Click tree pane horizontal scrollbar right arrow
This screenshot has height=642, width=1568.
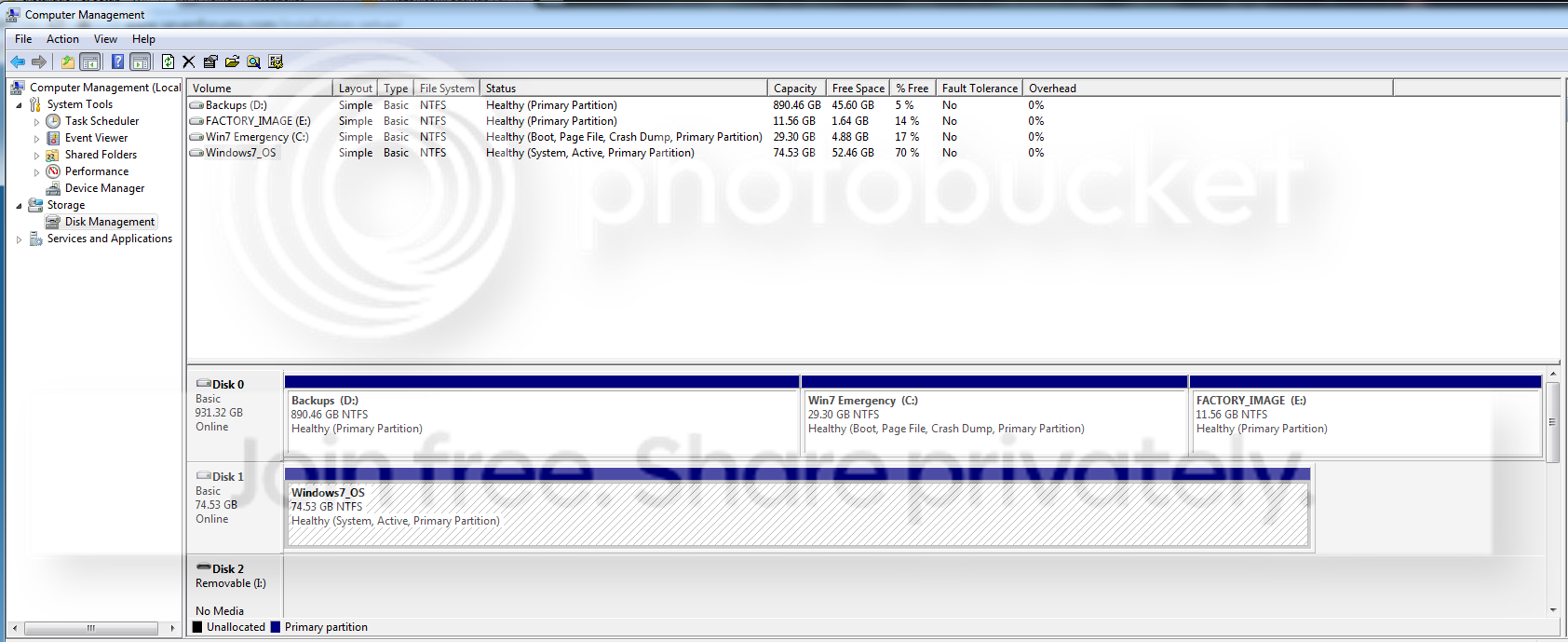tap(172, 628)
